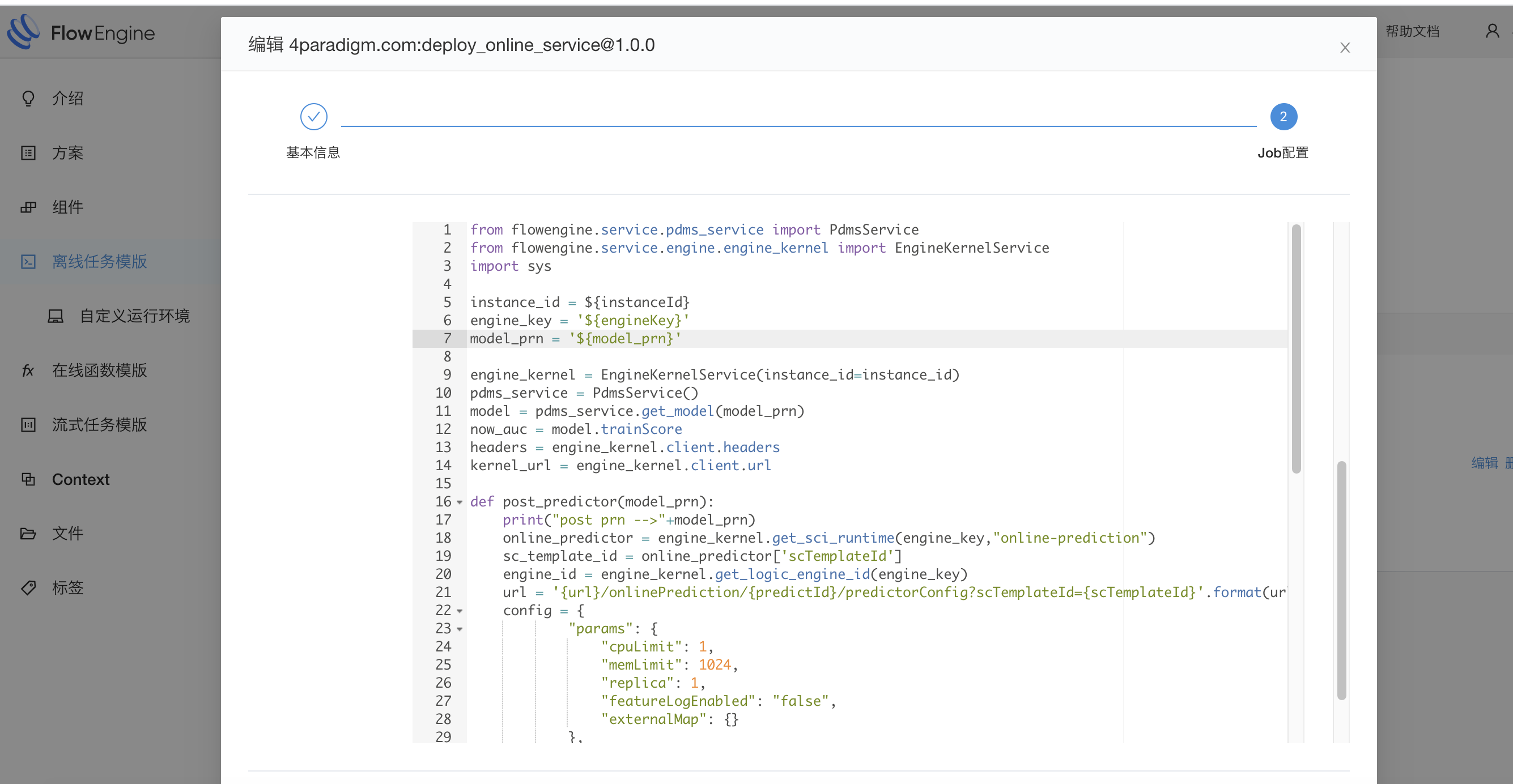Click 'import sys' on line 3
The image size is (1513, 784).
[x=511, y=266]
